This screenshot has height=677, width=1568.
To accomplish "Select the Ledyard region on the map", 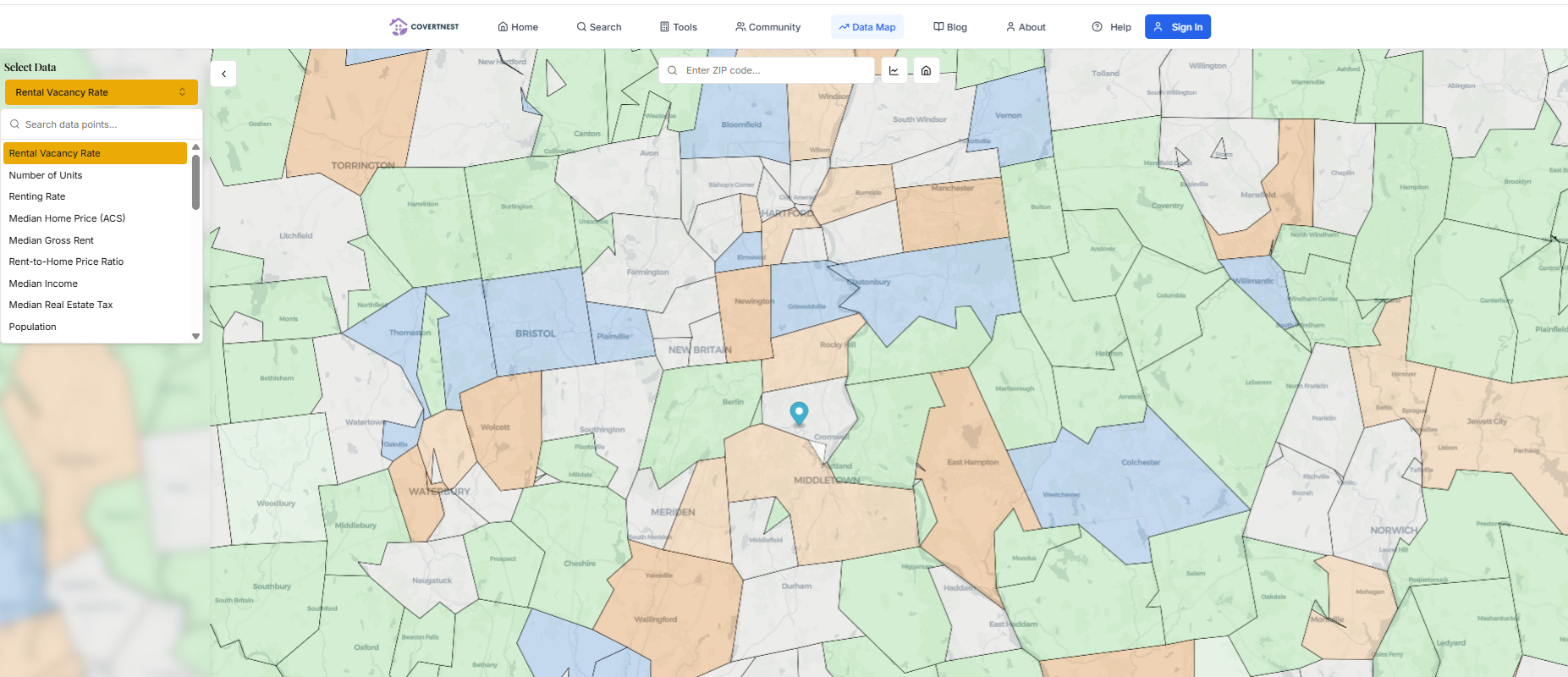I will [1451, 643].
